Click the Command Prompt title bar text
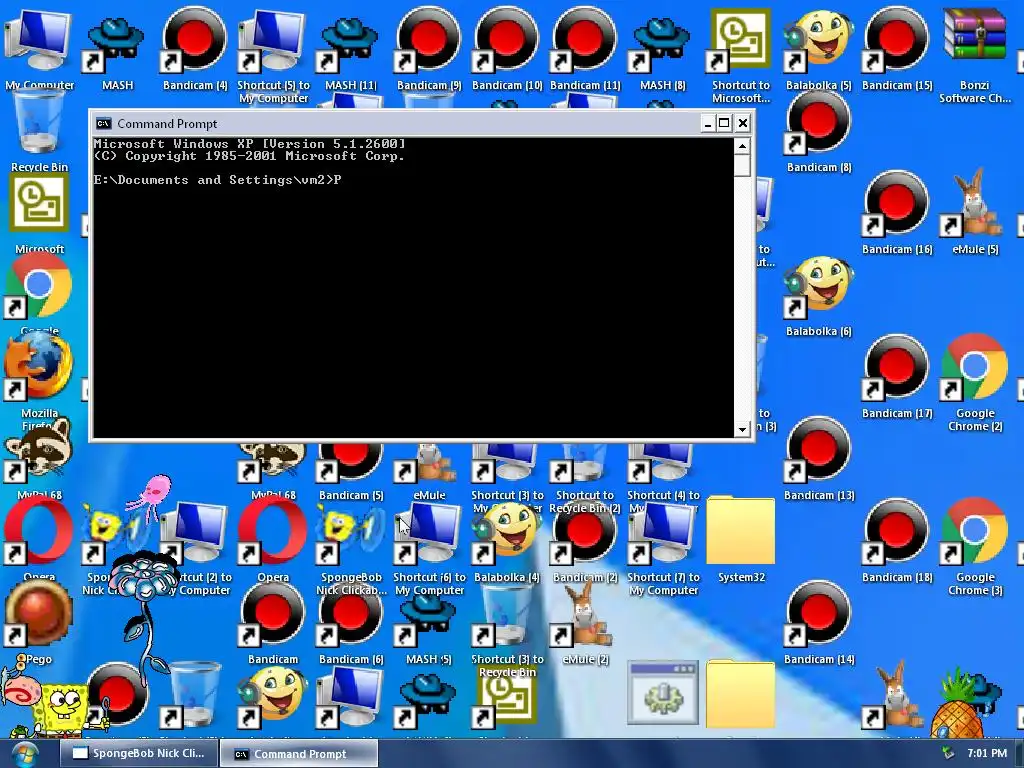The image size is (1024, 768). (x=167, y=123)
